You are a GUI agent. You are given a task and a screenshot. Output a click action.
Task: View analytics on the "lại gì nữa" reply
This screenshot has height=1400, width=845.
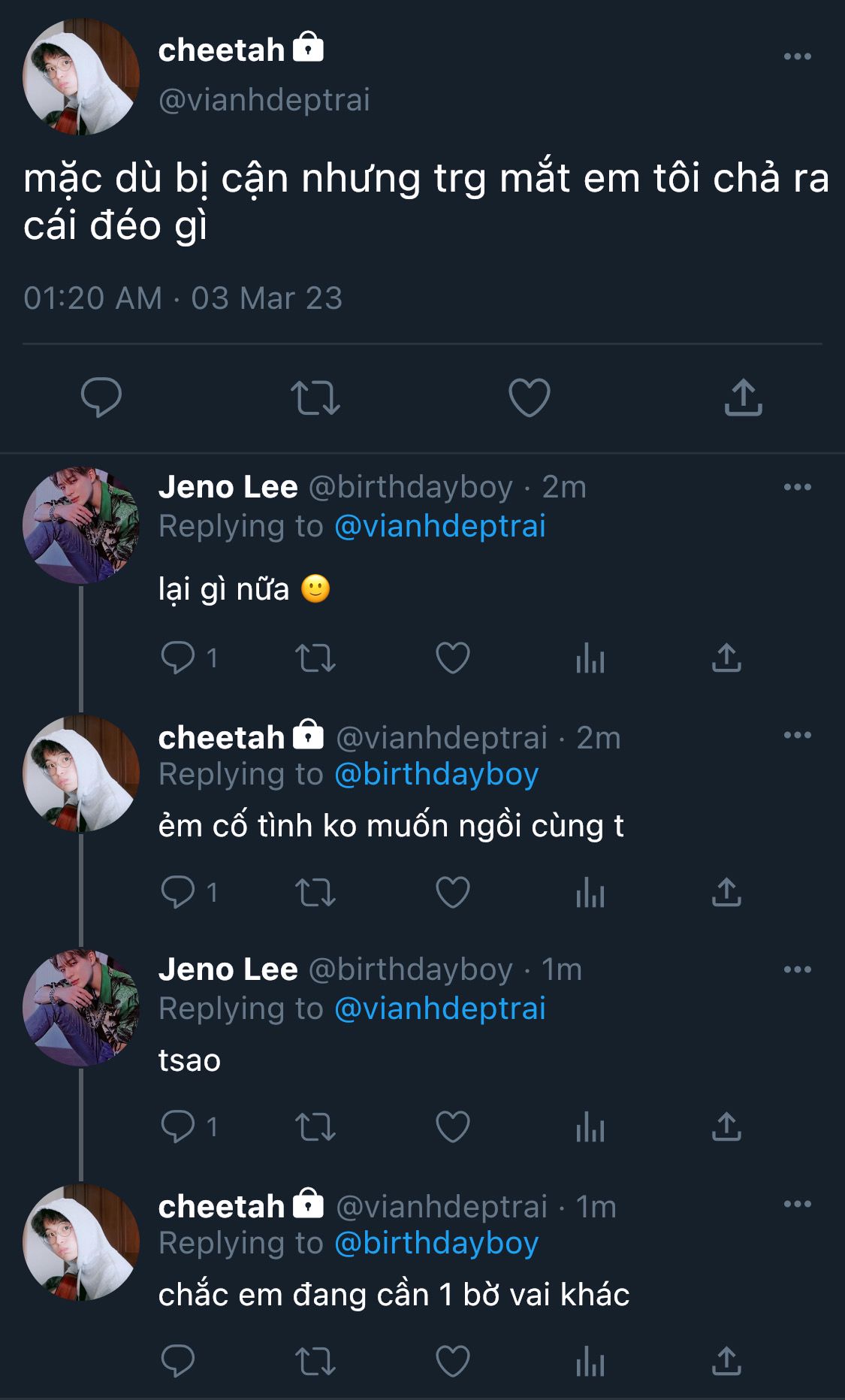point(590,659)
